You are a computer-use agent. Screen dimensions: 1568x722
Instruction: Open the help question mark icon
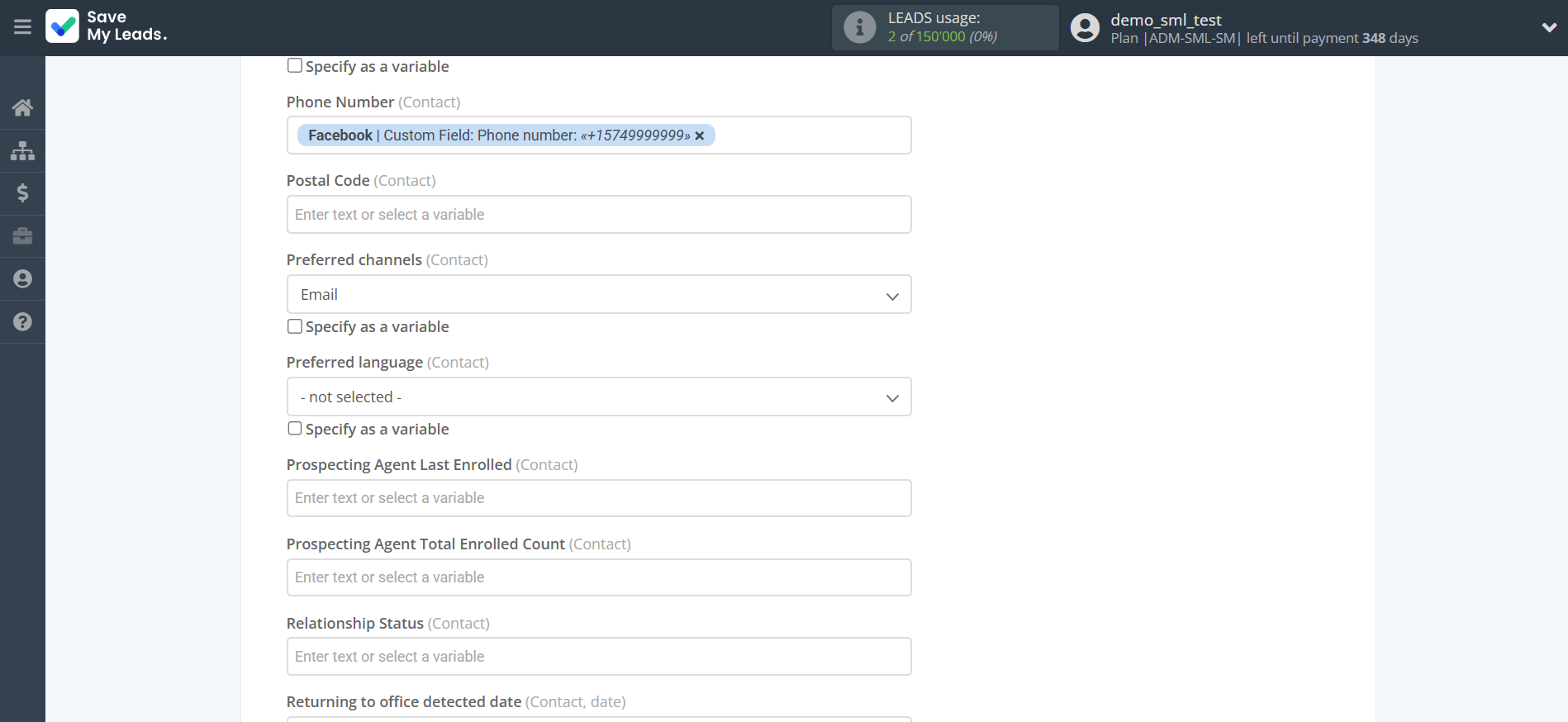click(x=22, y=322)
